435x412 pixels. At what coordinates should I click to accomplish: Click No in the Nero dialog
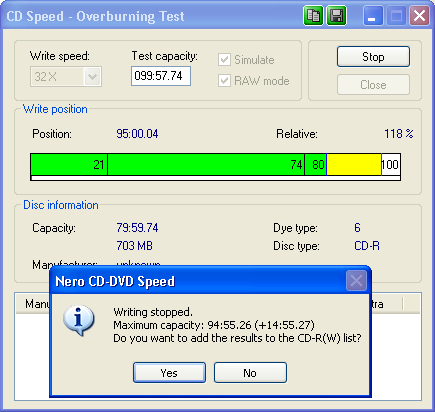250,373
